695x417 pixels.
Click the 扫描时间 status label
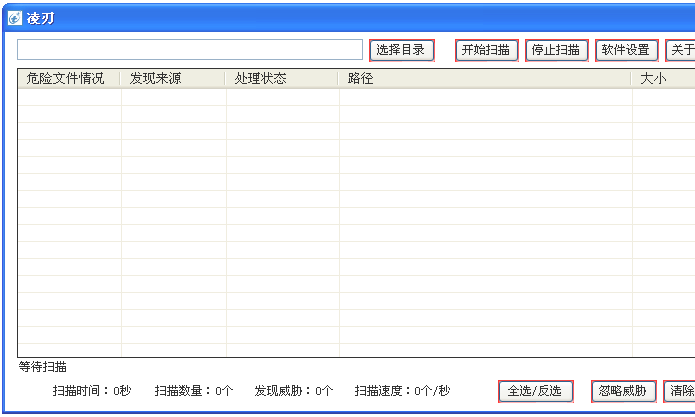(92, 391)
